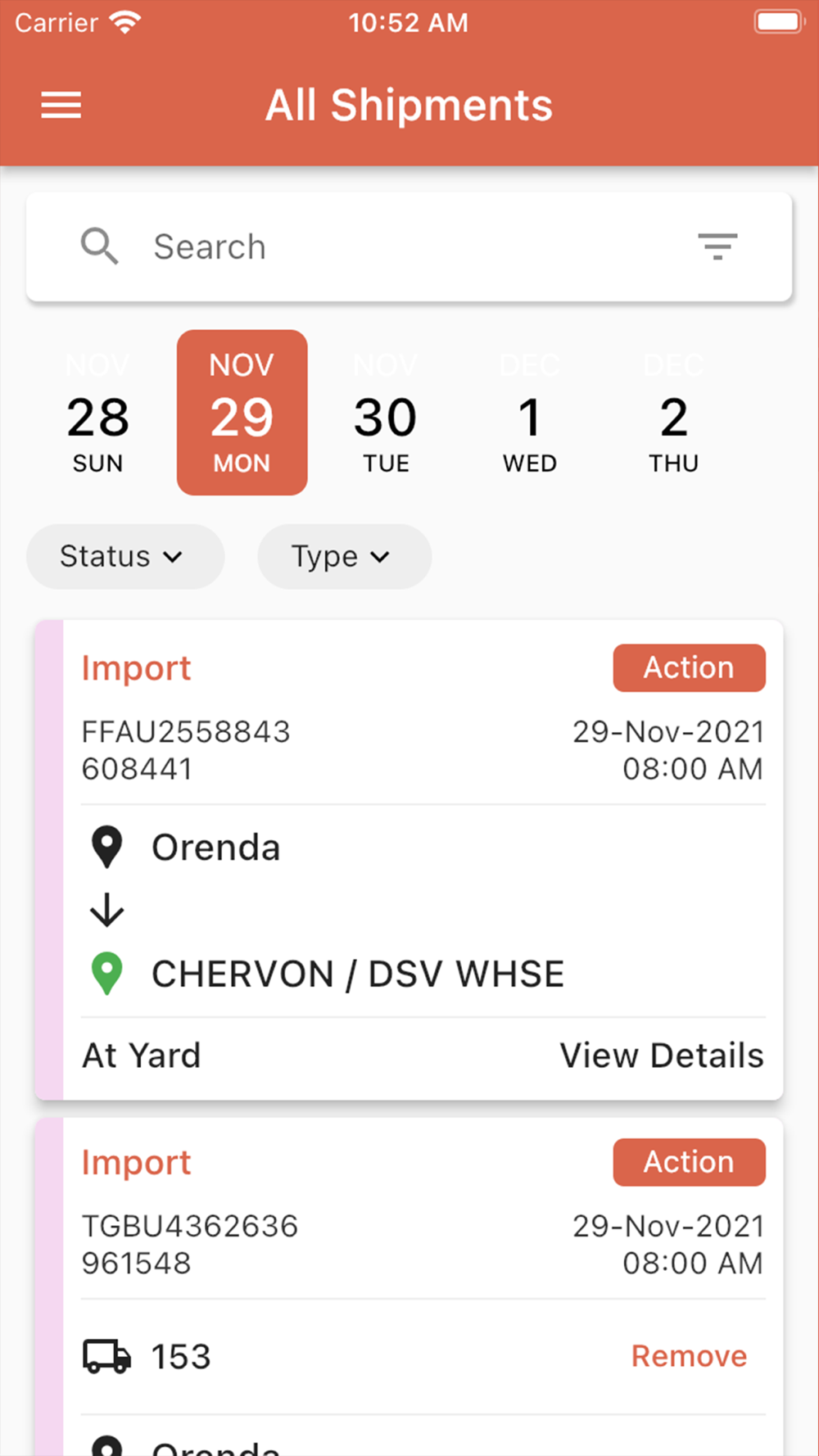Open the hamburger navigation menu
819x1456 pixels.
click(x=61, y=105)
